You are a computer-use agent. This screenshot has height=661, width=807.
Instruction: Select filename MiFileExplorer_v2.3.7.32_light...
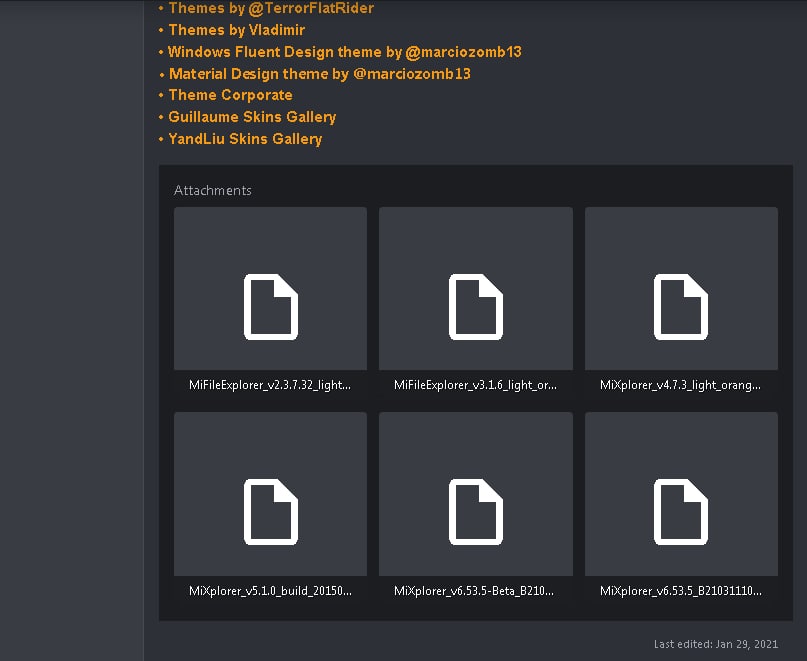[270, 385]
